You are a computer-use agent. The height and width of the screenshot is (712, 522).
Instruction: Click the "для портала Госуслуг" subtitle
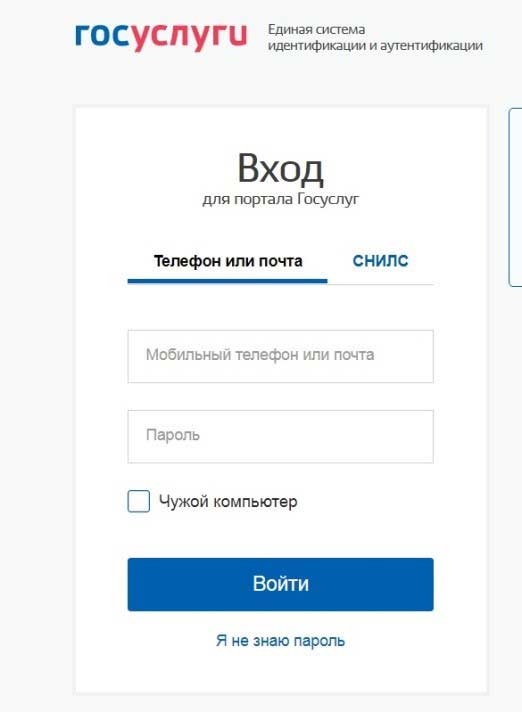(x=281, y=199)
